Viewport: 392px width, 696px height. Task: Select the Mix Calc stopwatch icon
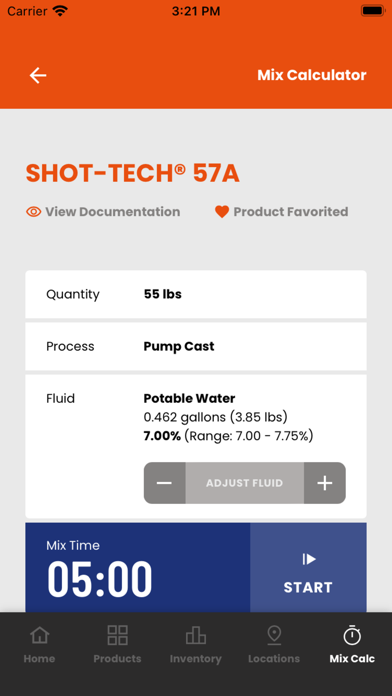(x=352, y=635)
